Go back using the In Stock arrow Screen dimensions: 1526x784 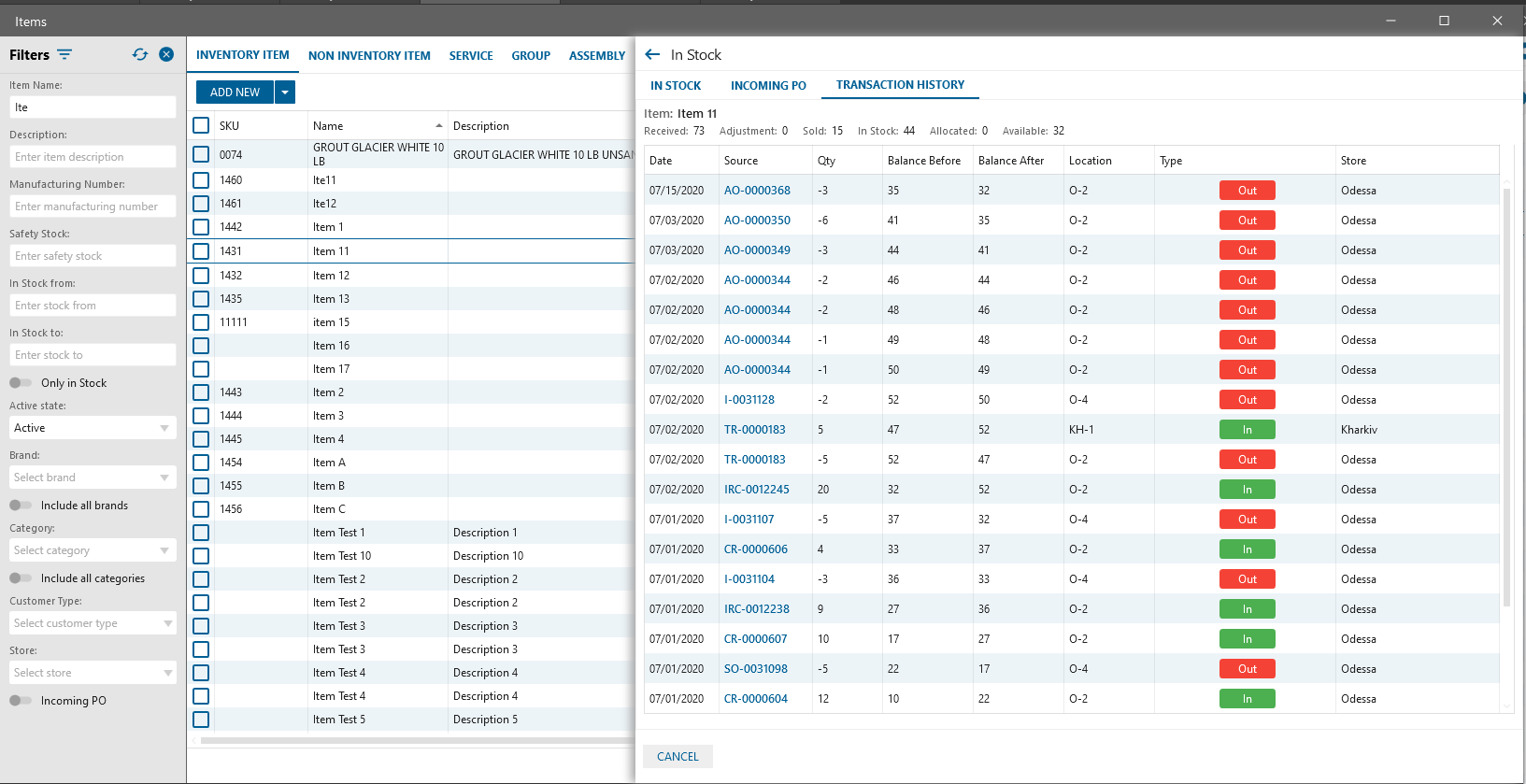(652, 55)
